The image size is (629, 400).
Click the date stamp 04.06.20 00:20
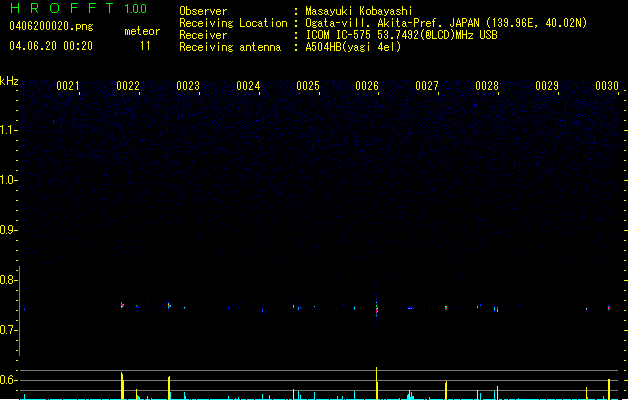coord(51,46)
